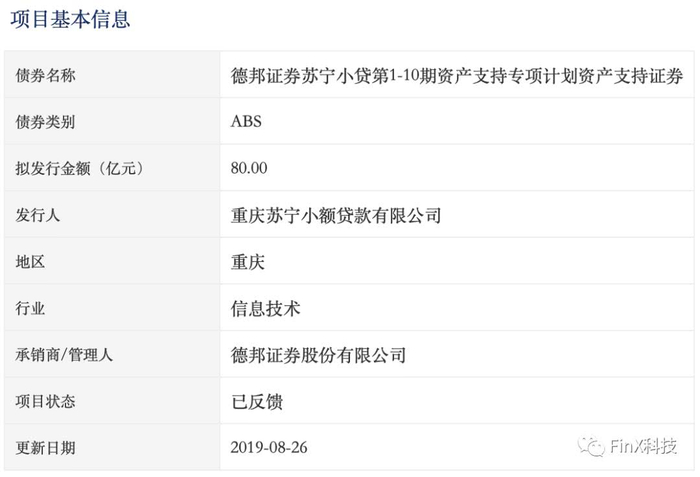Click the update date 2019-08-26
Viewport: 700px width, 477px height.
click(x=269, y=448)
